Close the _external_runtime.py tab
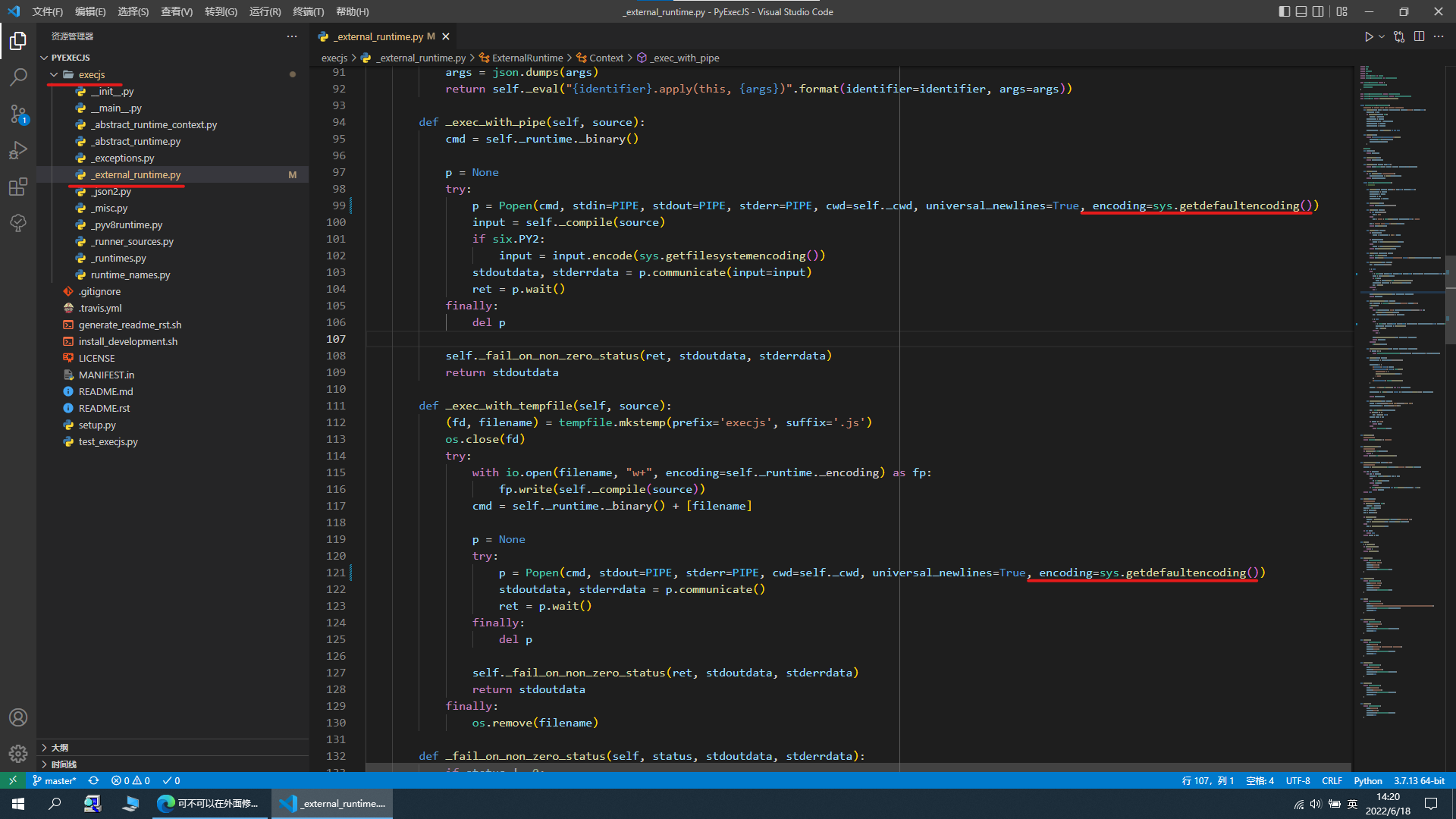 (x=446, y=36)
